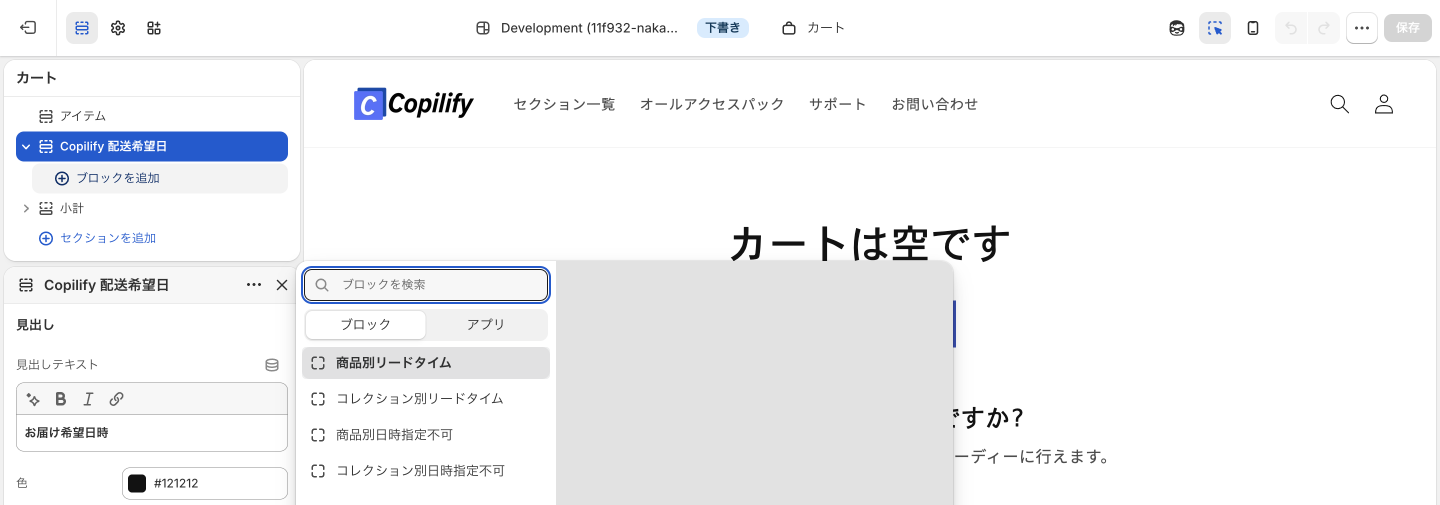
Task: Open the カート template selector
Action: point(813,28)
